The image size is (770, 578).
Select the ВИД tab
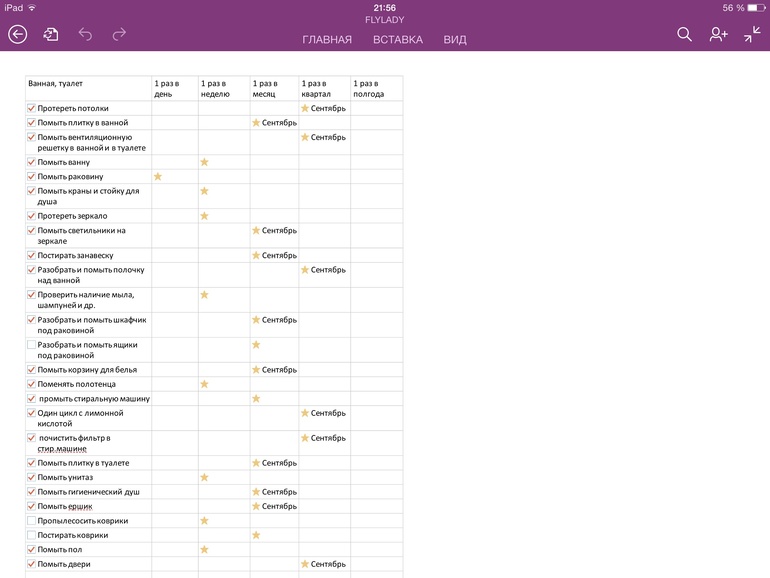[455, 40]
